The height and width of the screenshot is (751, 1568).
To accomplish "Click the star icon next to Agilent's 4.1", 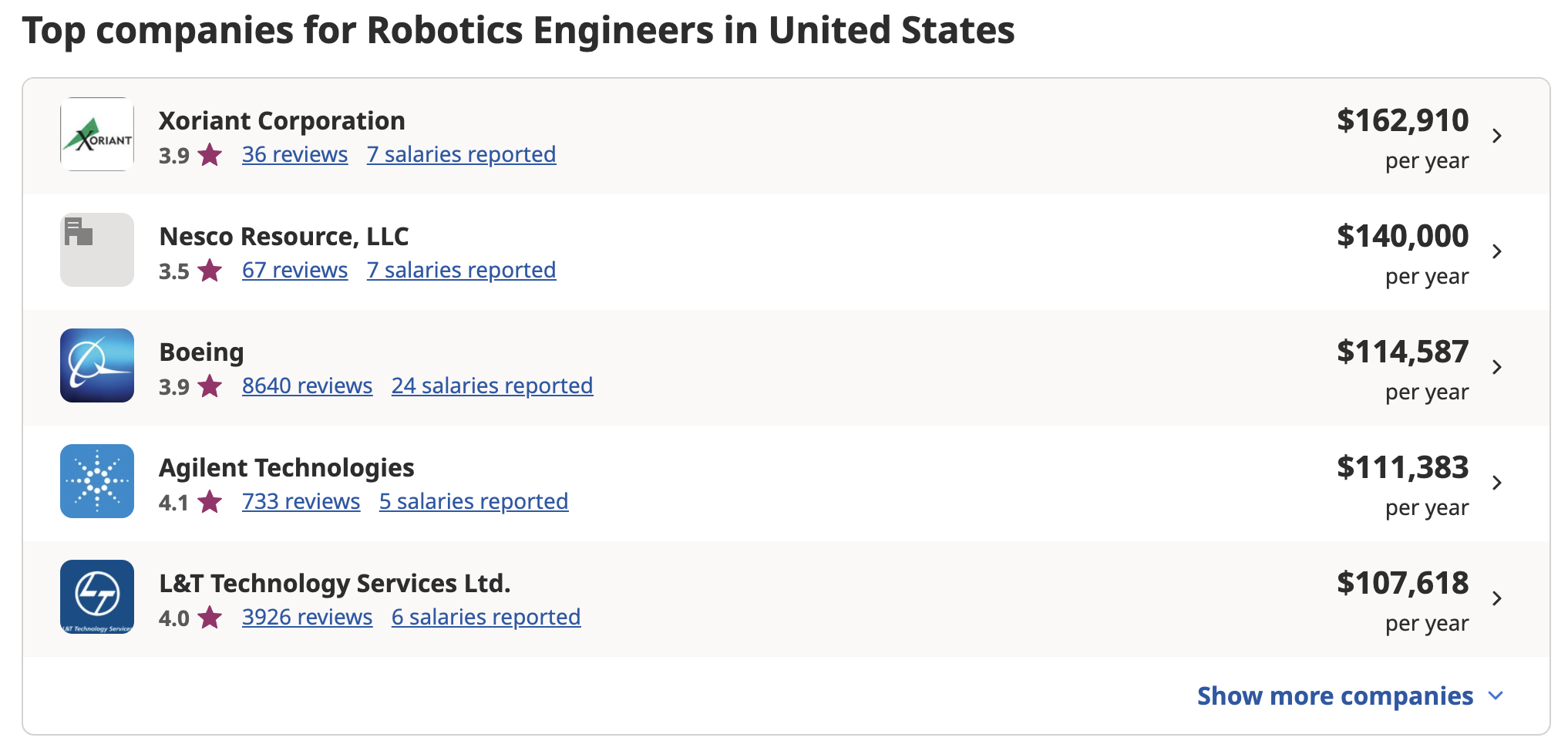I will [210, 501].
